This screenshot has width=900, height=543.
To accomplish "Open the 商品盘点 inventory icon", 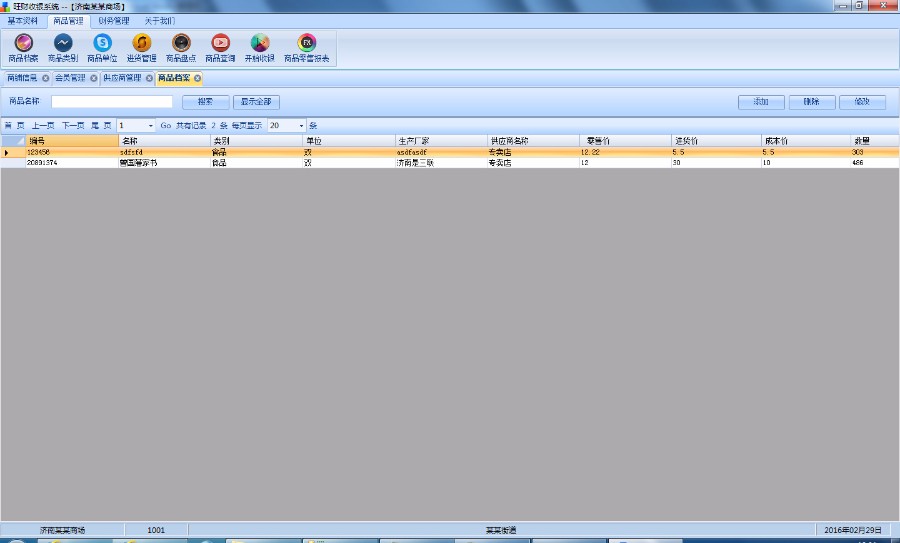I will click(181, 43).
